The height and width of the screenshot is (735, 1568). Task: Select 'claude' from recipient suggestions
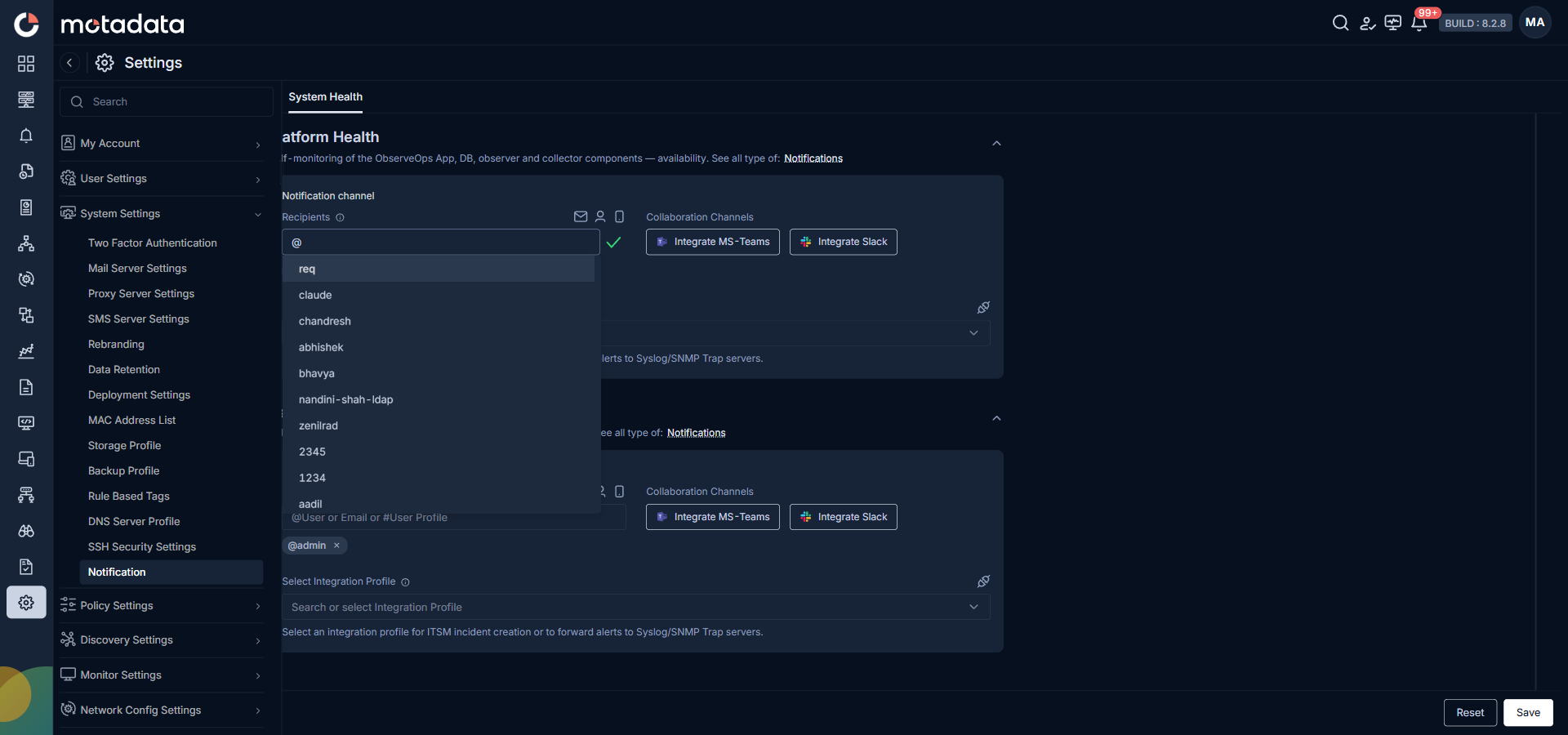439,295
